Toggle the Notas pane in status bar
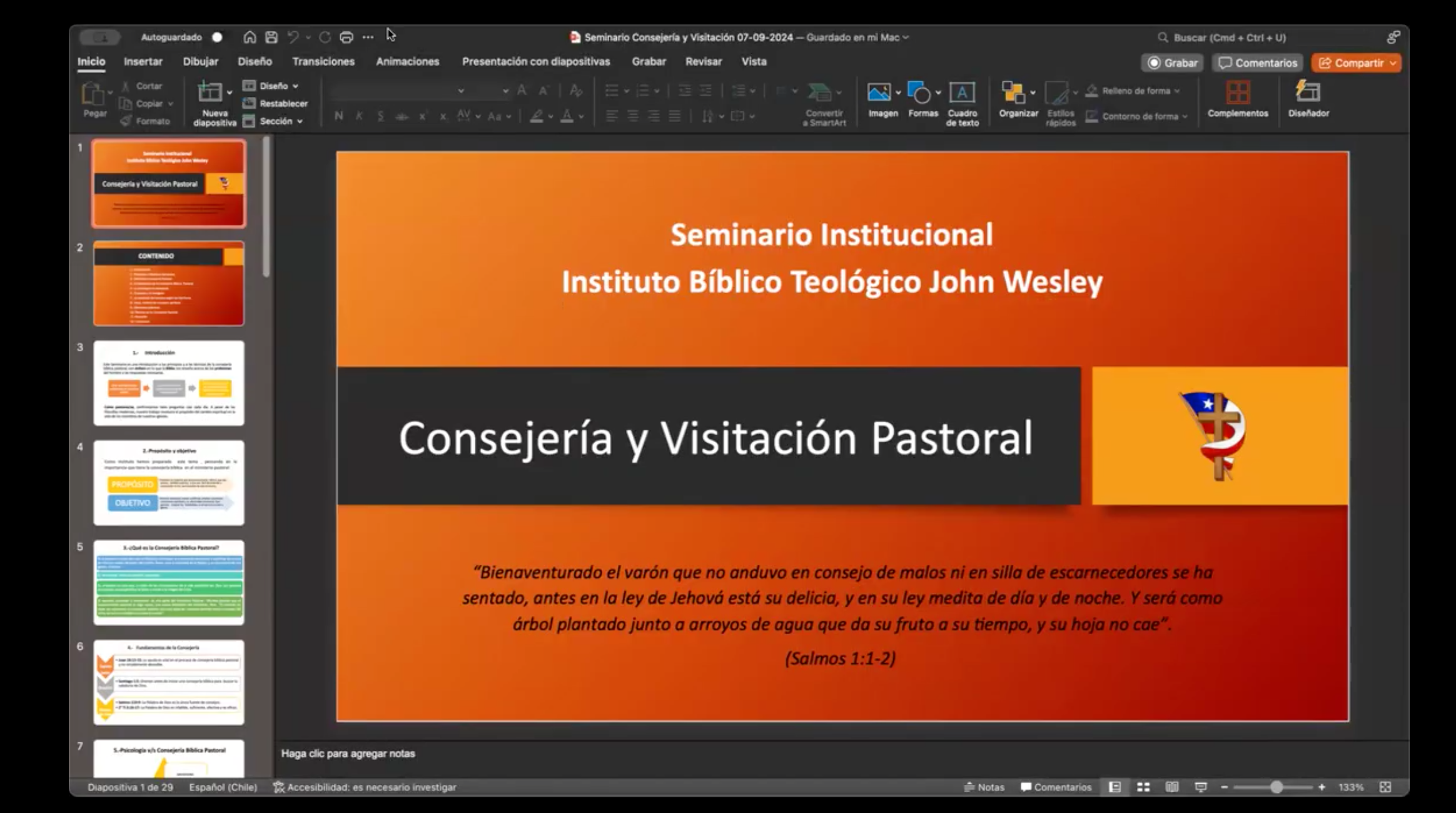This screenshot has height=813, width=1456. pos(984,787)
